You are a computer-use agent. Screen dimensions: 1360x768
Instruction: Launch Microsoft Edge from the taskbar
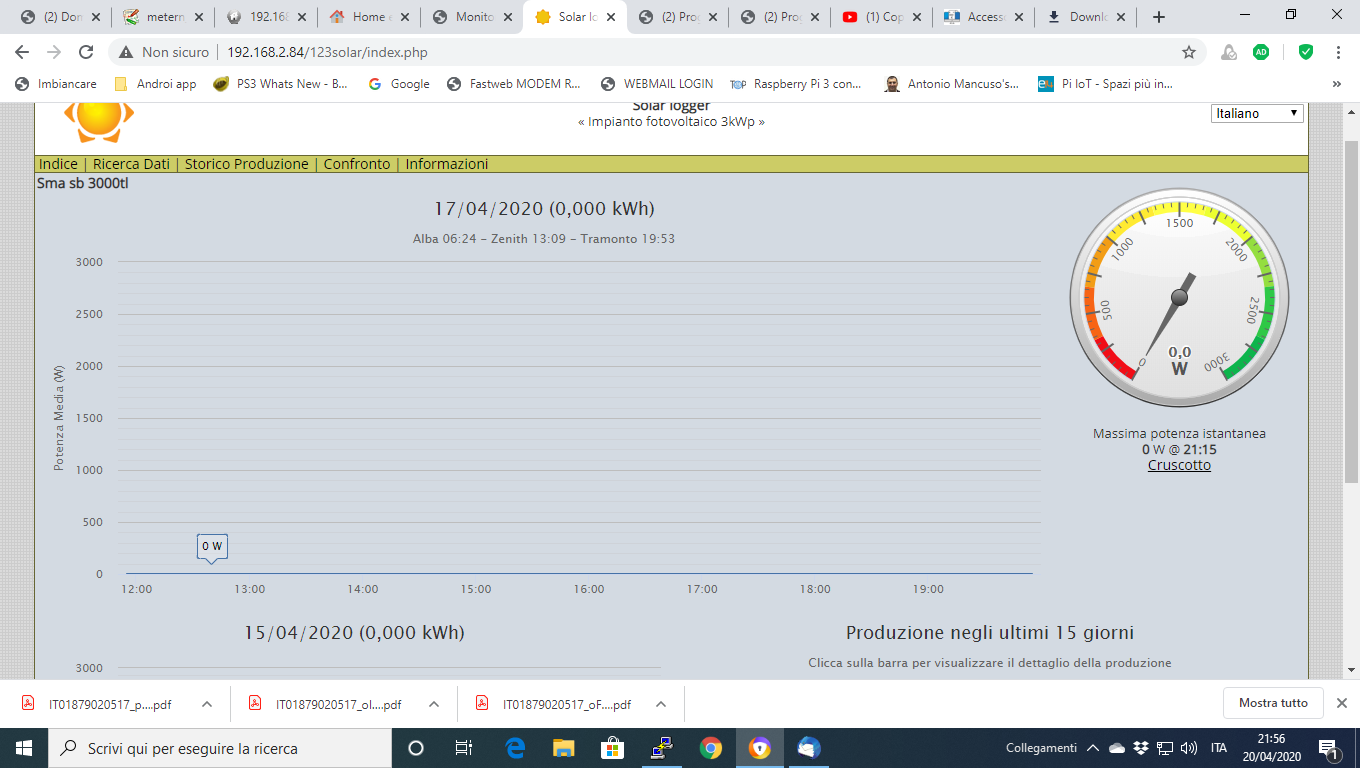click(516, 748)
